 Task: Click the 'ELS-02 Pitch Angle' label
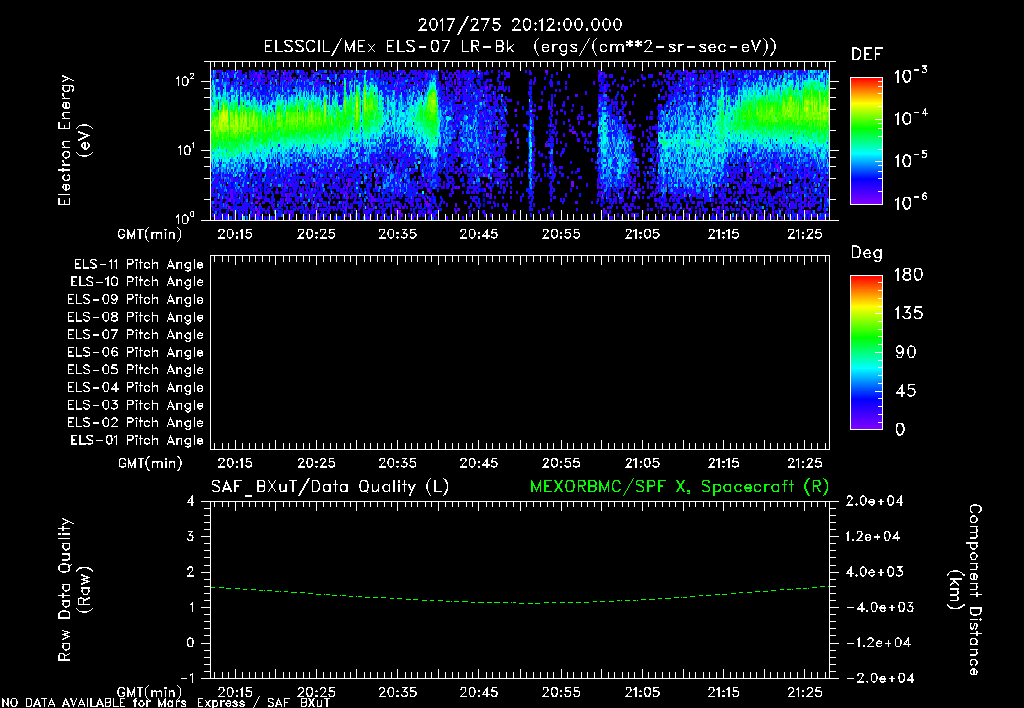(x=135, y=423)
